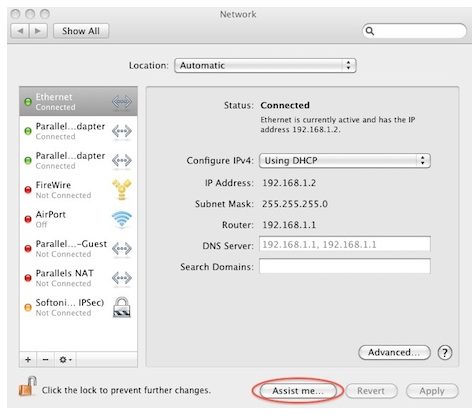
Task: Select Softoni... IPSec in the service list
Action: [x=78, y=307]
